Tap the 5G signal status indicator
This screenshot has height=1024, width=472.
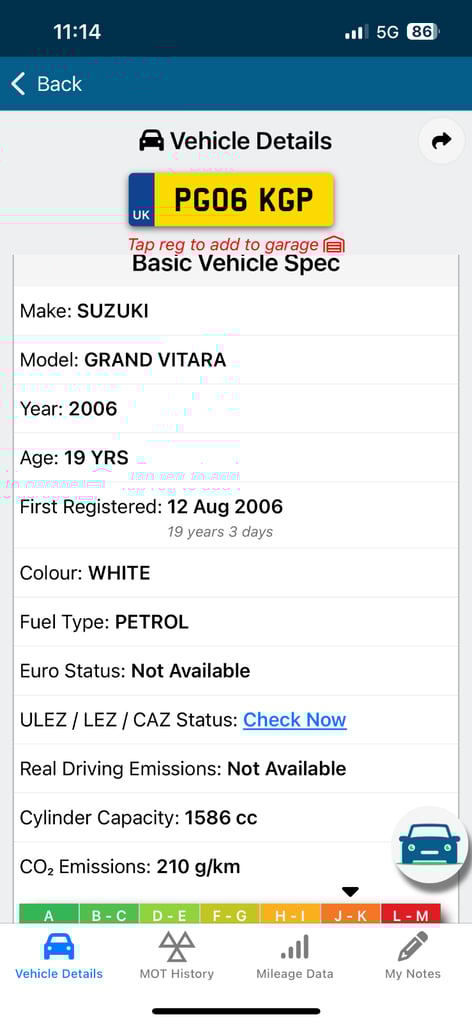click(x=387, y=32)
